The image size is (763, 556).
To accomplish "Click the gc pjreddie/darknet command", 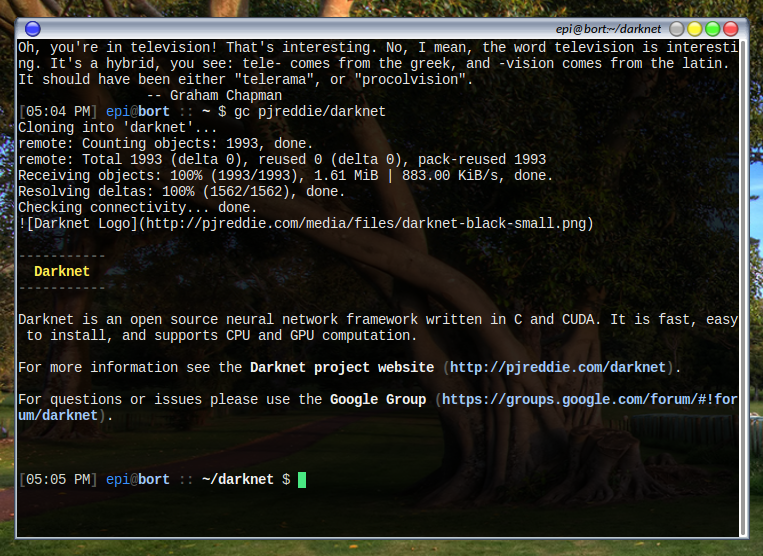I will 309,111.
